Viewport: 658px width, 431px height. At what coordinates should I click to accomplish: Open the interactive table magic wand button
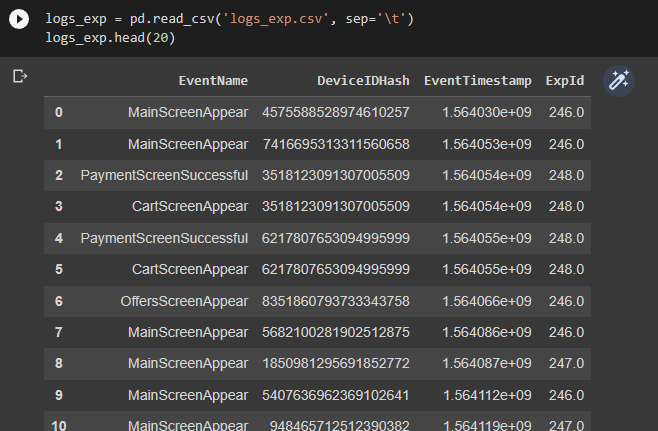619,81
